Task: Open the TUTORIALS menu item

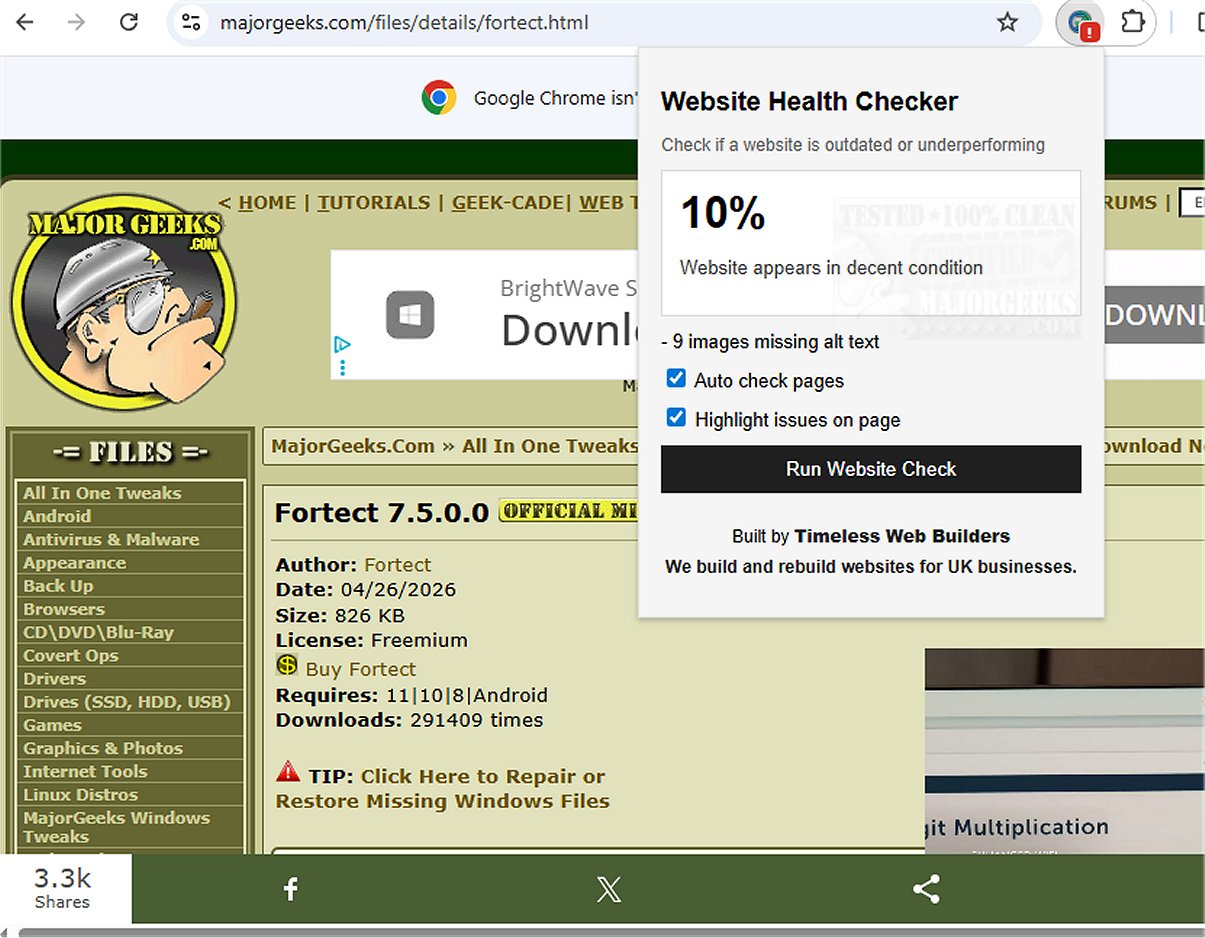Action: click(373, 203)
